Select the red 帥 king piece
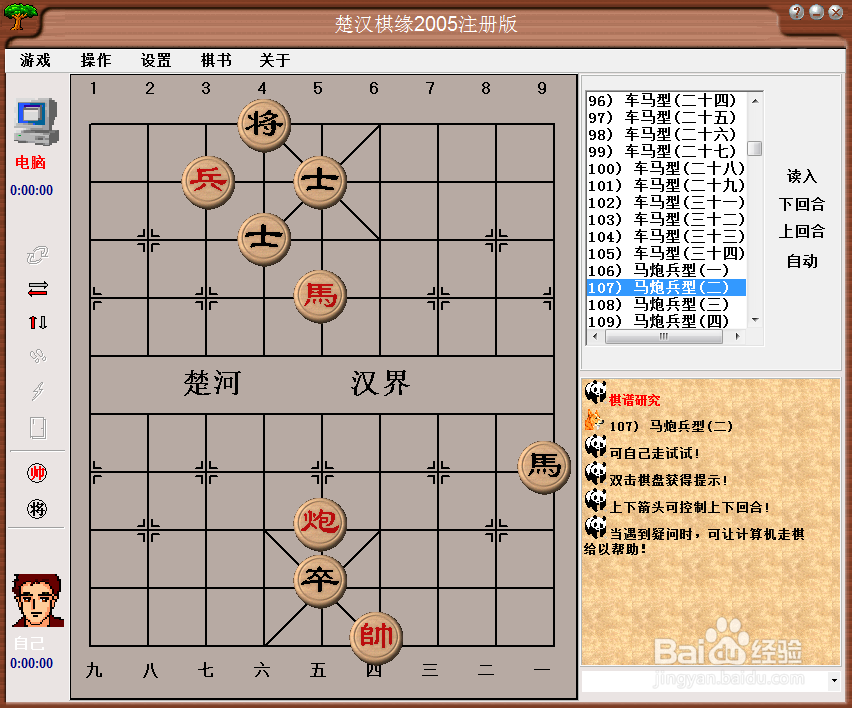Image resolution: width=852 pixels, height=708 pixels. [x=376, y=637]
